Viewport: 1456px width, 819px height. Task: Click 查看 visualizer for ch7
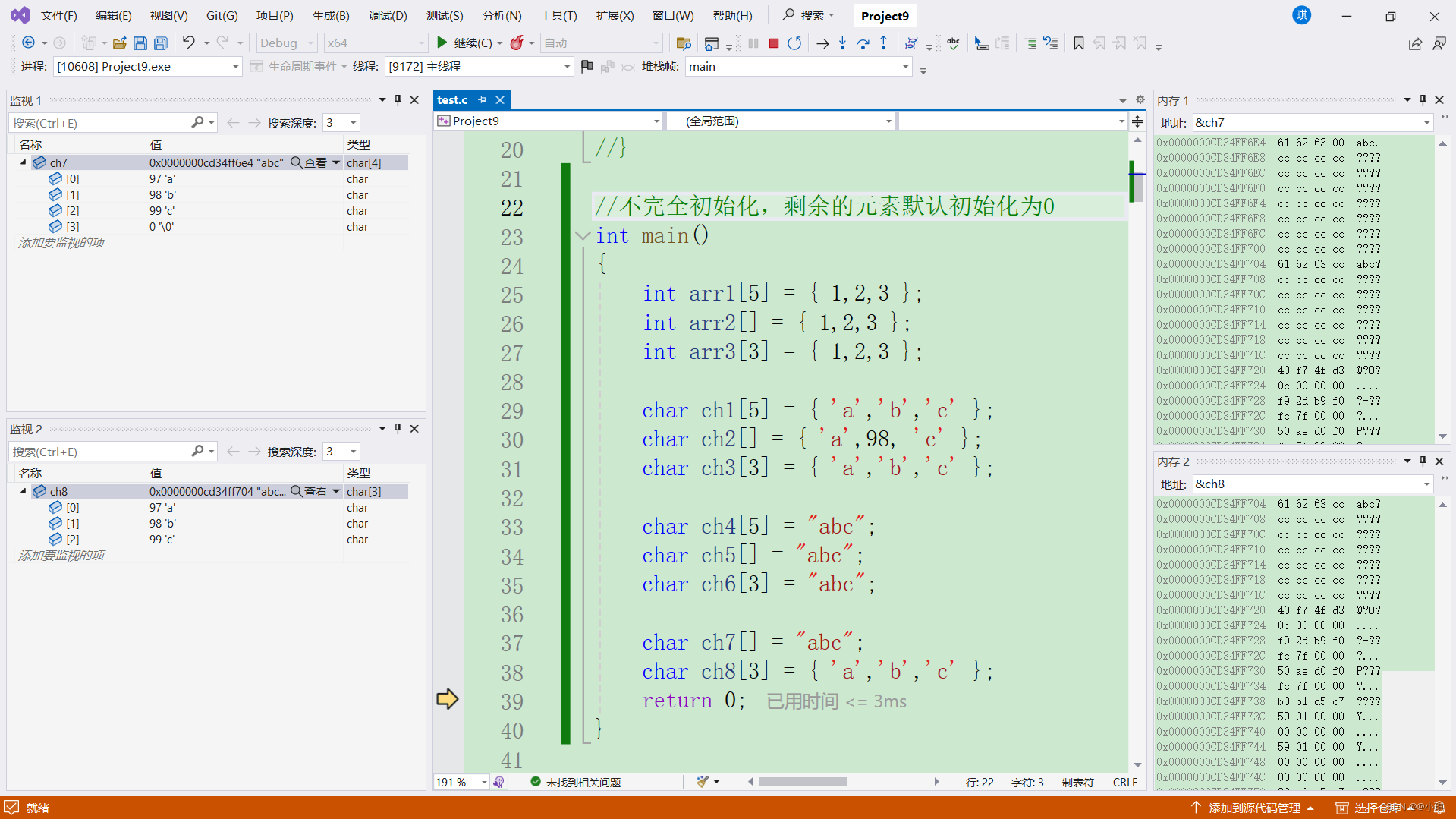[310, 163]
